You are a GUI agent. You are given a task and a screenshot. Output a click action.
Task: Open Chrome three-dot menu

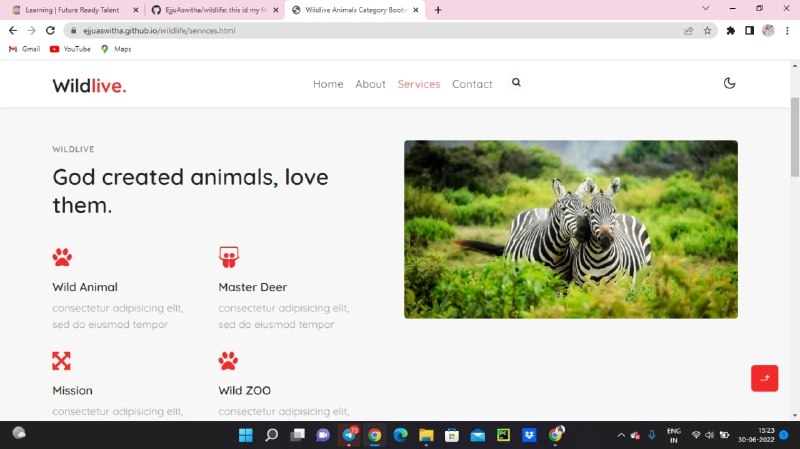tap(787, 31)
